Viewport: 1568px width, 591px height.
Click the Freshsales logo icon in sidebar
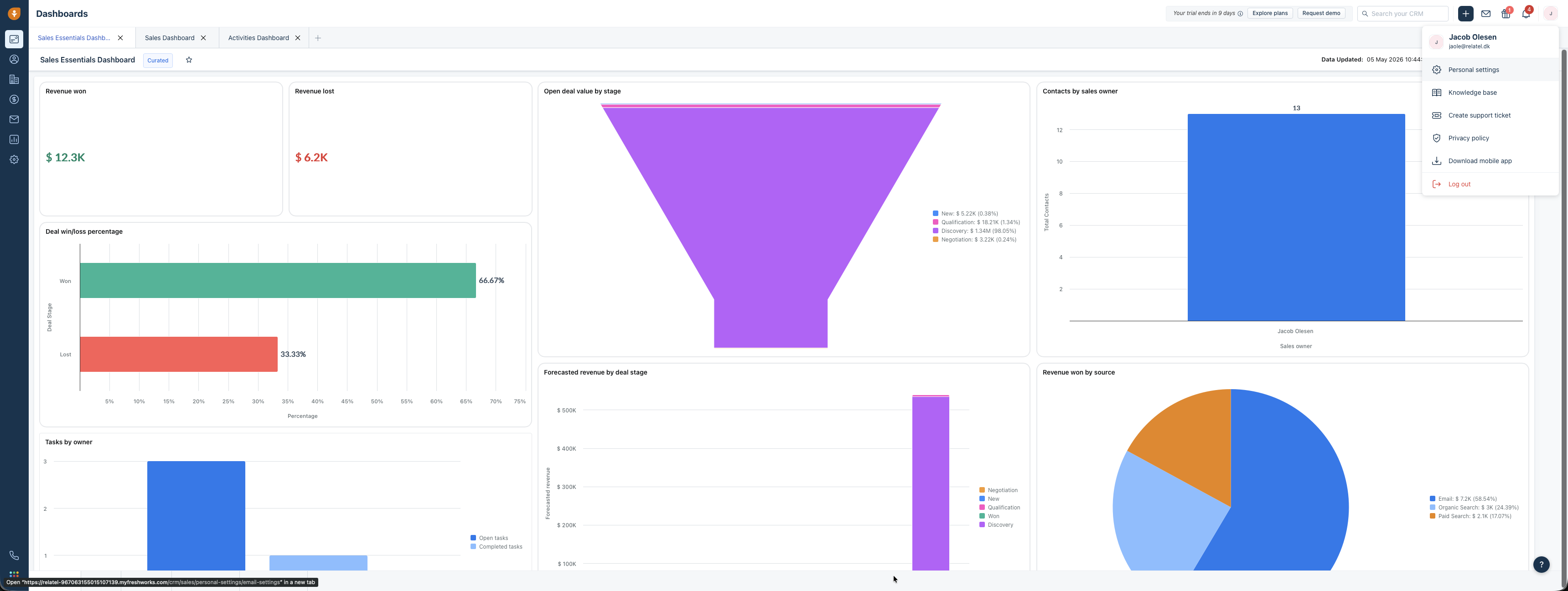click(14, 13)
